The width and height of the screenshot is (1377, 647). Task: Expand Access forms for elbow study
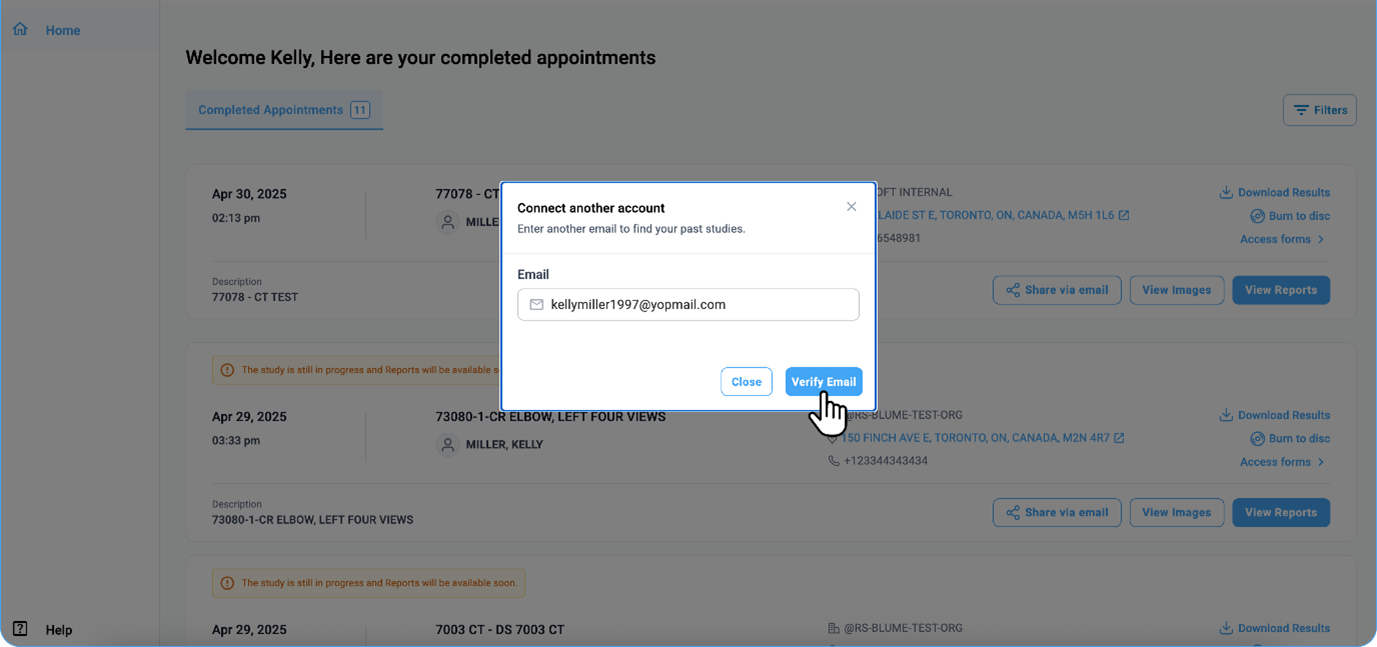tap(1282, 462)
